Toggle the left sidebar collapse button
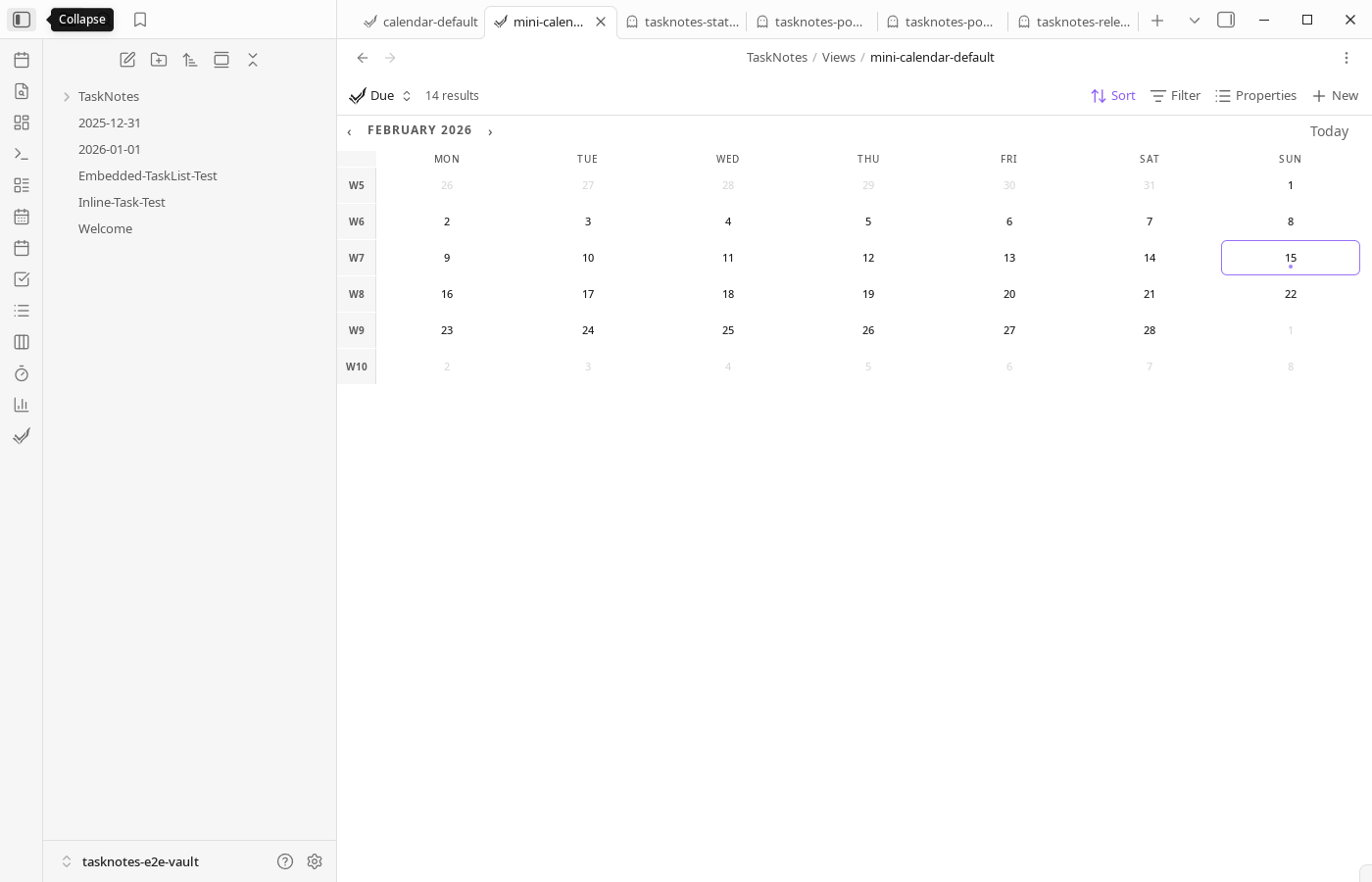This screenshot has height=882, width=1372. 22,19
